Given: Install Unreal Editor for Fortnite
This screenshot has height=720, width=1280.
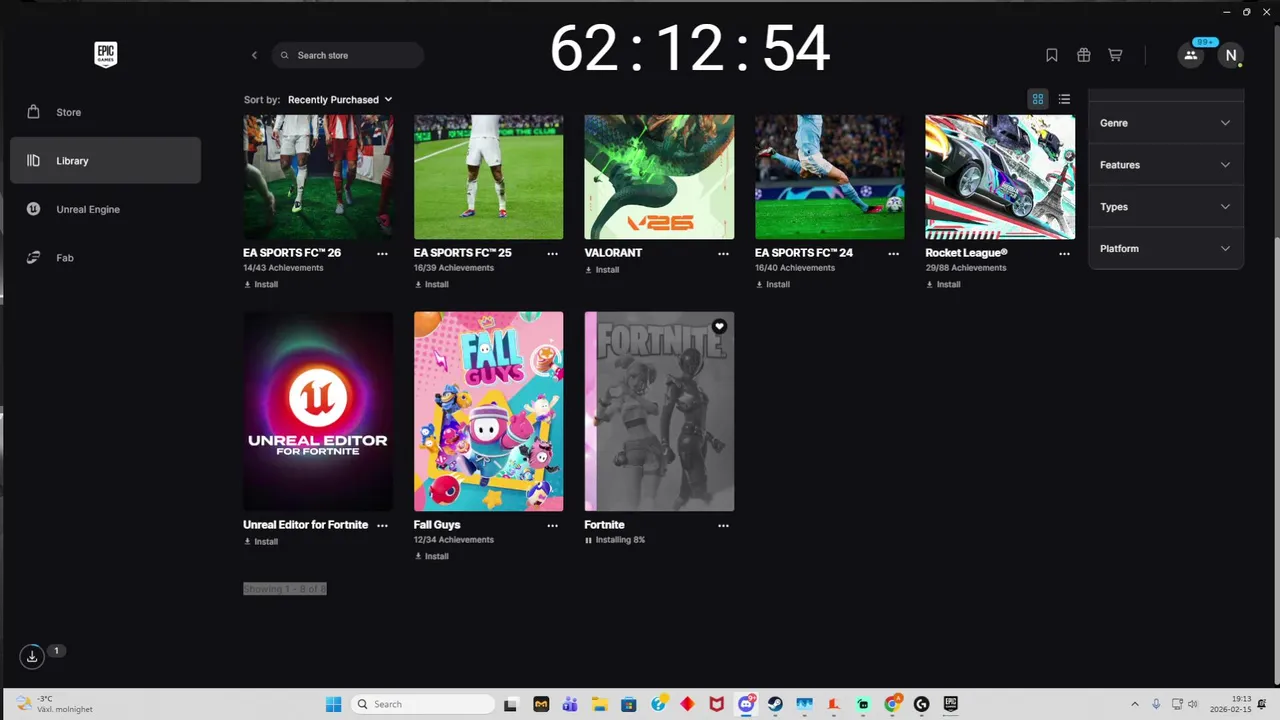Looking at the screenshot, I should coord(261,542).
